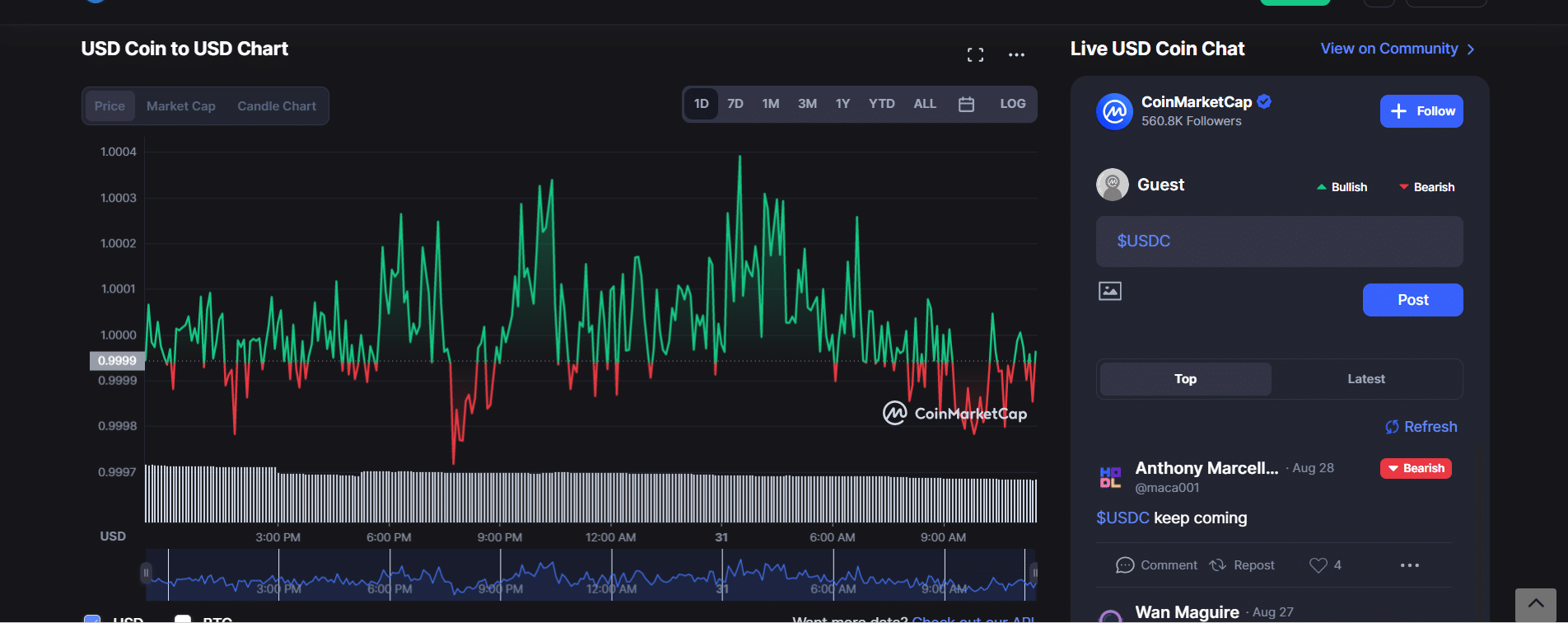Screen dimensions: 1568x623
Task: Click the chart navigator mini timeline
Action: [590, 574]
